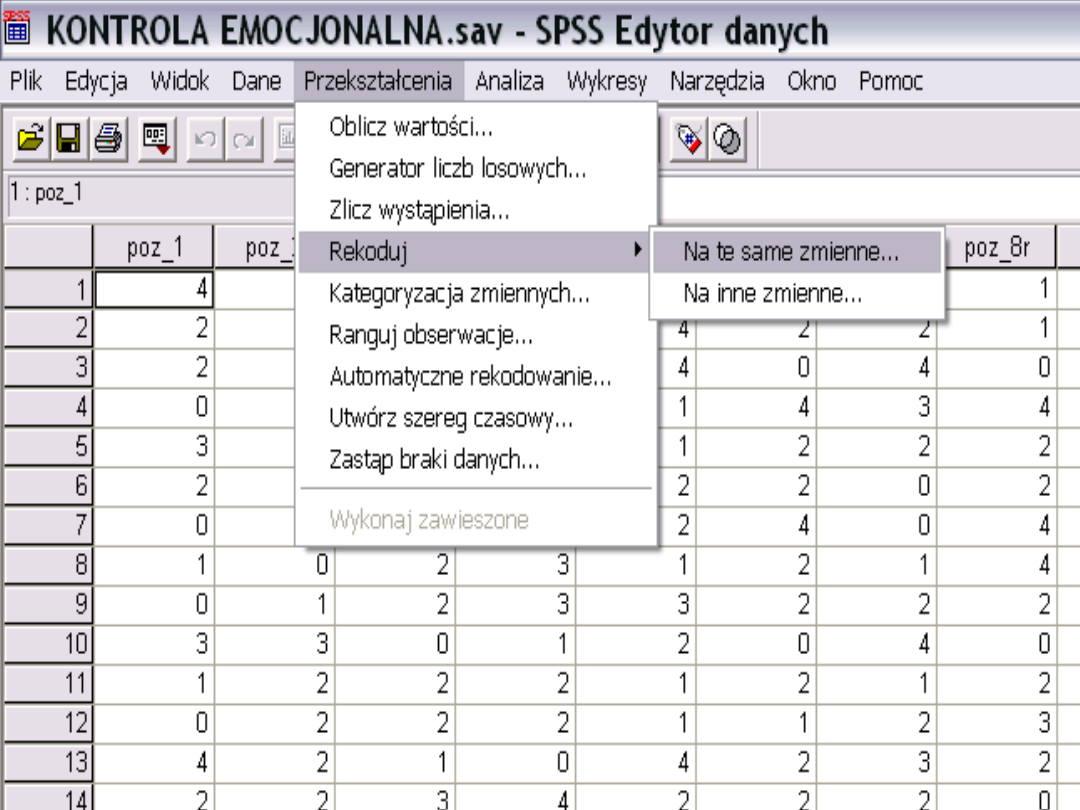Choose 'Na inne zmienne...' option

[772, 294]
